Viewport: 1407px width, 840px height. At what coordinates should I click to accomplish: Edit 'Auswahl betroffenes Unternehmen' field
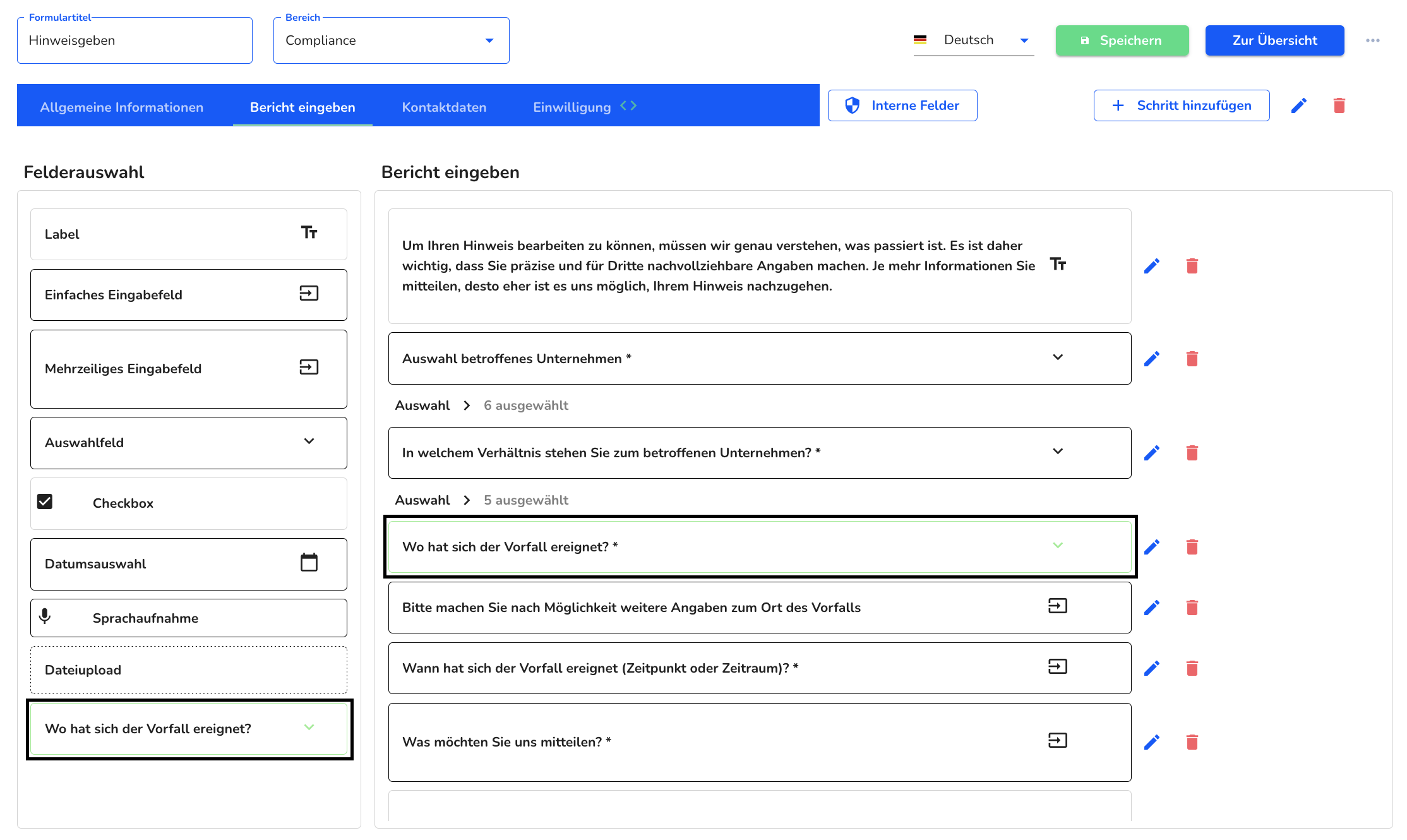(1152, 359)
